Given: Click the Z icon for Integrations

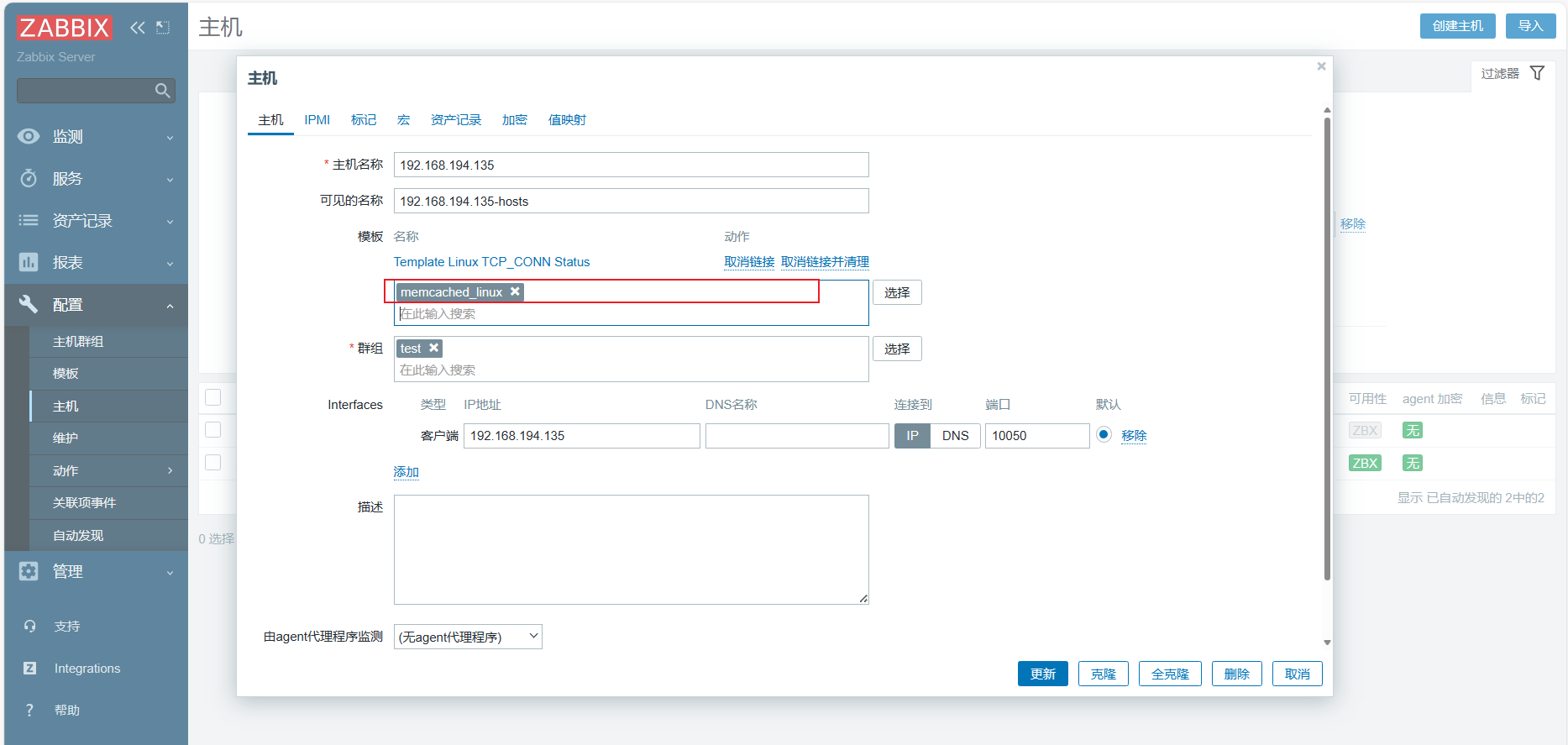Looking at the screenshot, I should (30, 668).
